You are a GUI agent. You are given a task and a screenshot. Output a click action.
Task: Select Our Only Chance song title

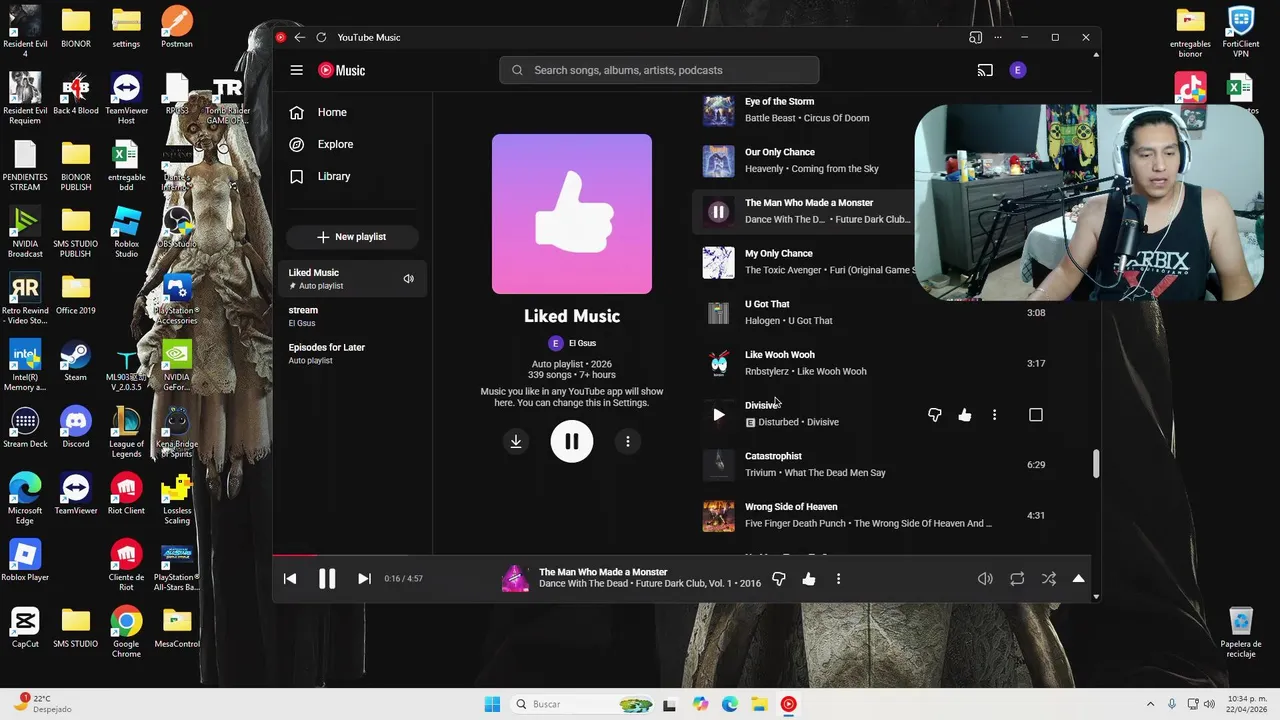[x=780, y=152]
